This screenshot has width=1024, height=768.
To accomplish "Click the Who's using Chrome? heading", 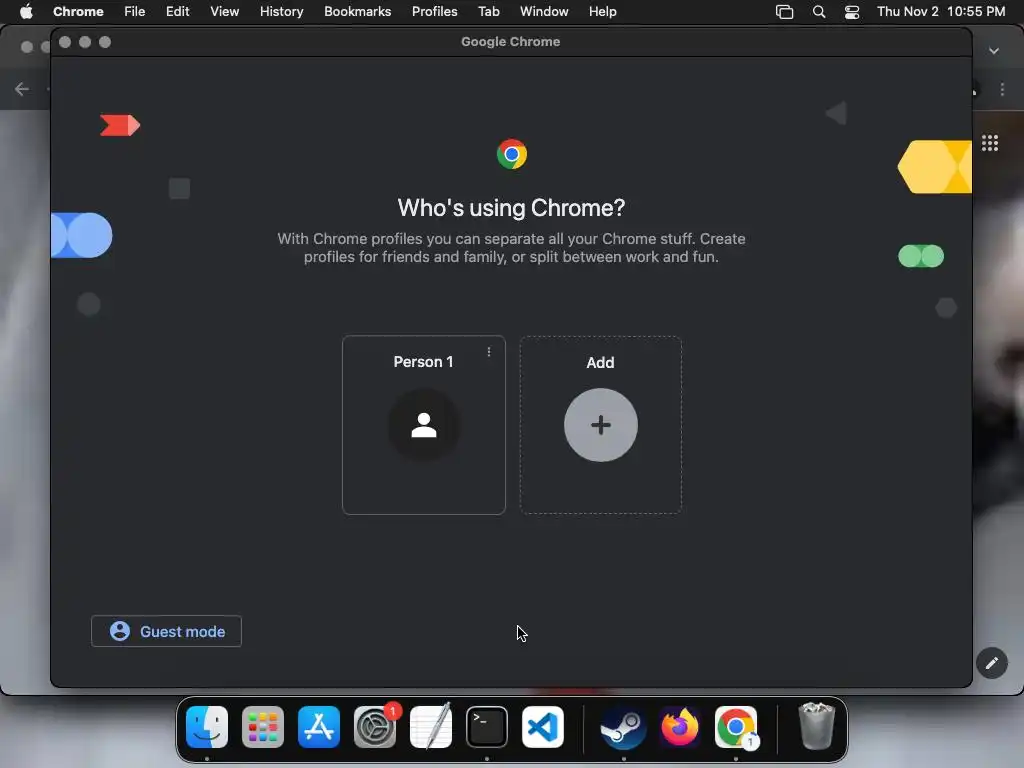I will coord(511,208).
